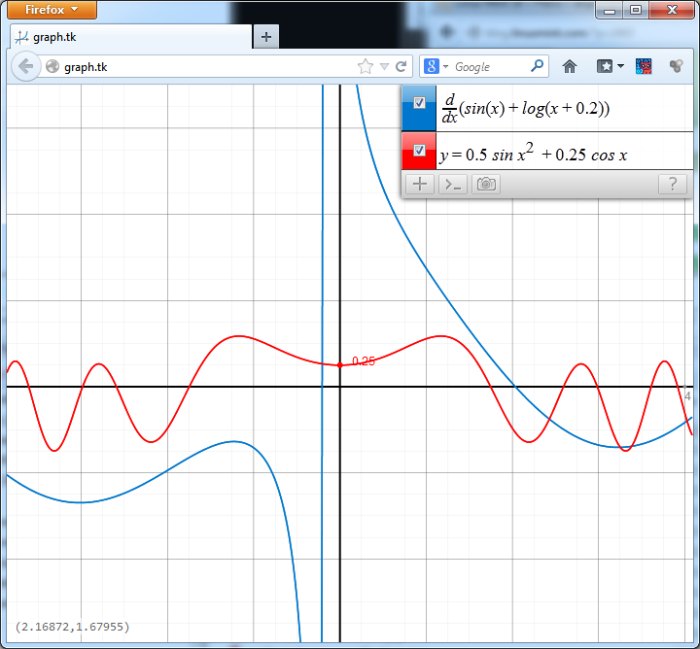Screen dimensions: 700x649
Task: Uncheck the blue derivative equation checkbox
Action: 419,102
